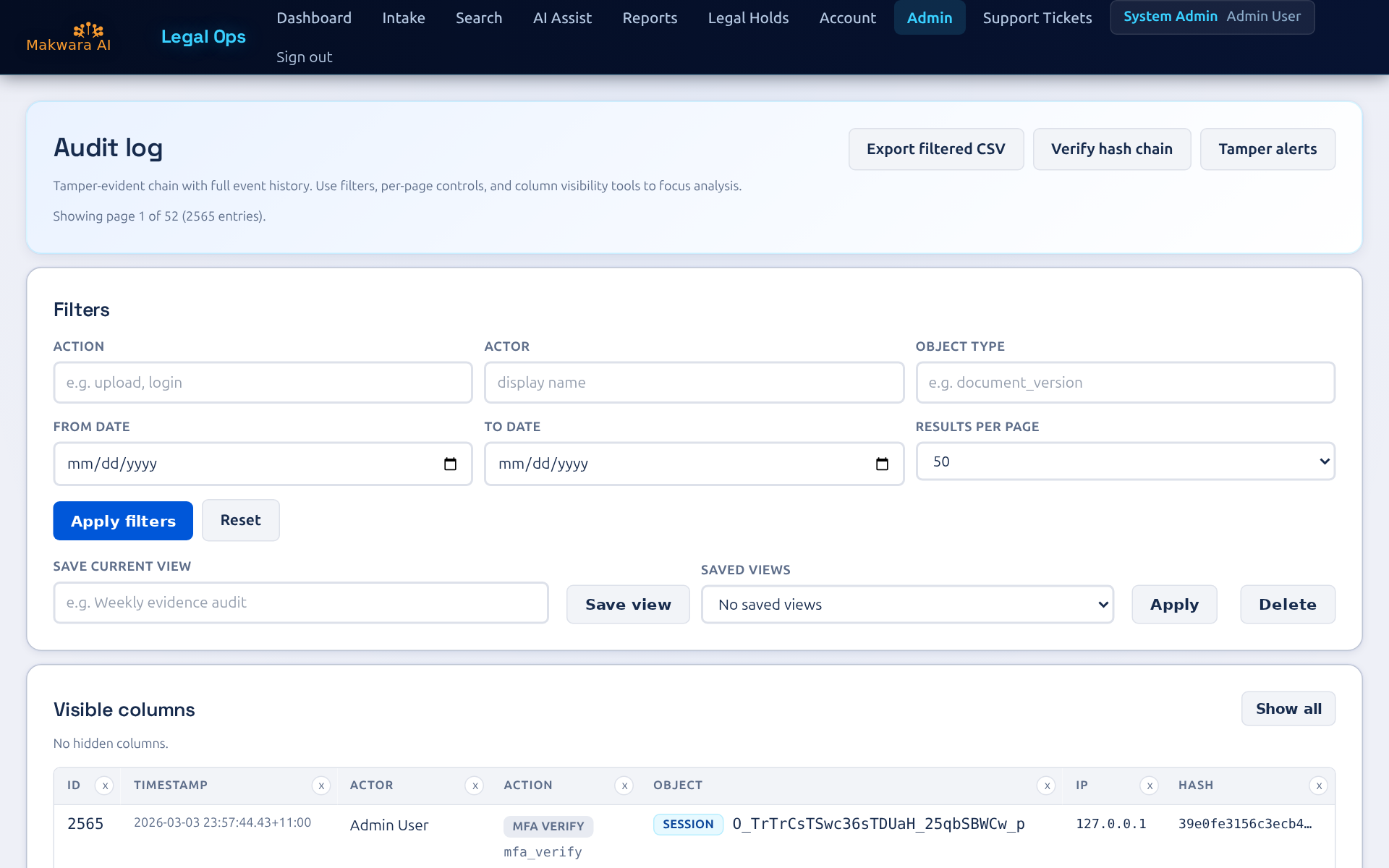The height and width of the screenshot is (868, 1389).
Task: Hide the IP column using x icon
Action: pyautogui.click(x=1150, y=786)
